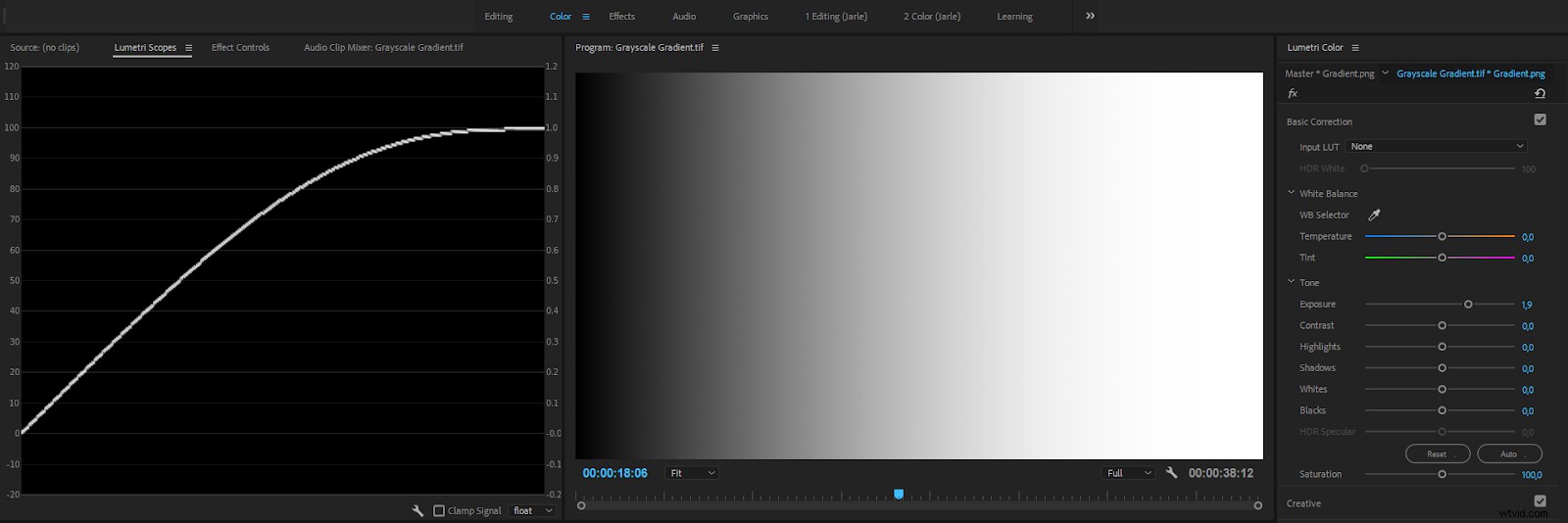Click the Temperature slider handle

click(x=1442, y=237)
